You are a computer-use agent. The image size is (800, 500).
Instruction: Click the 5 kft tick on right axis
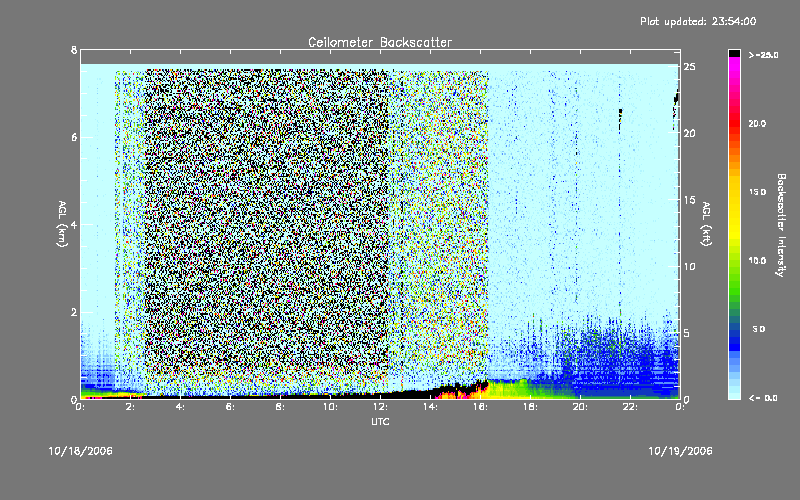[x=687, y=333]
